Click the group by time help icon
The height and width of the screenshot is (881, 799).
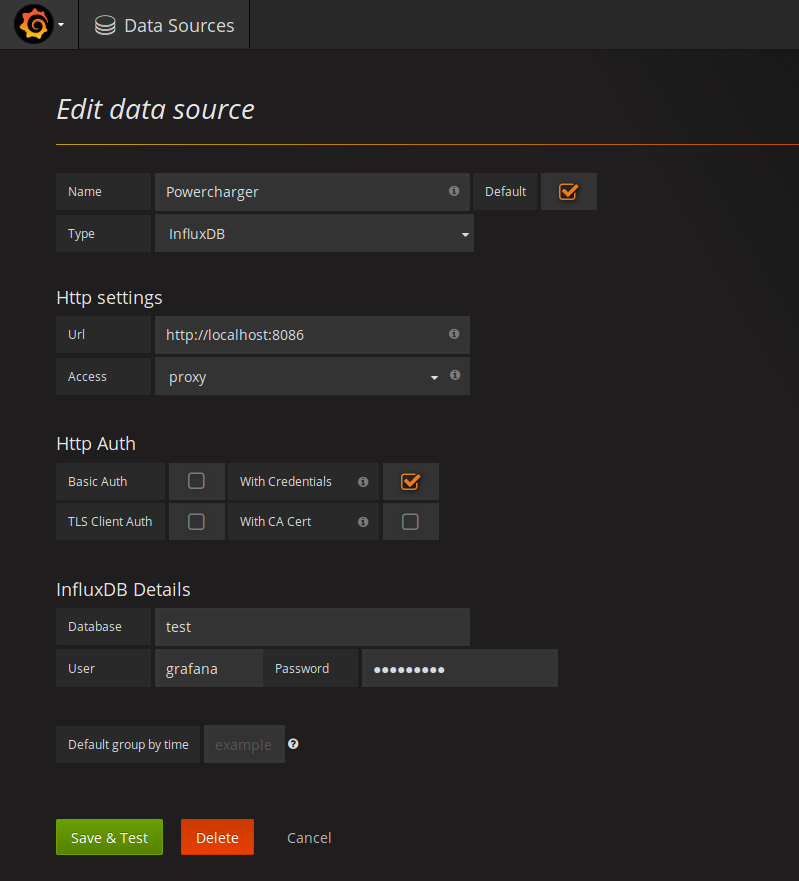click(293, 744)
